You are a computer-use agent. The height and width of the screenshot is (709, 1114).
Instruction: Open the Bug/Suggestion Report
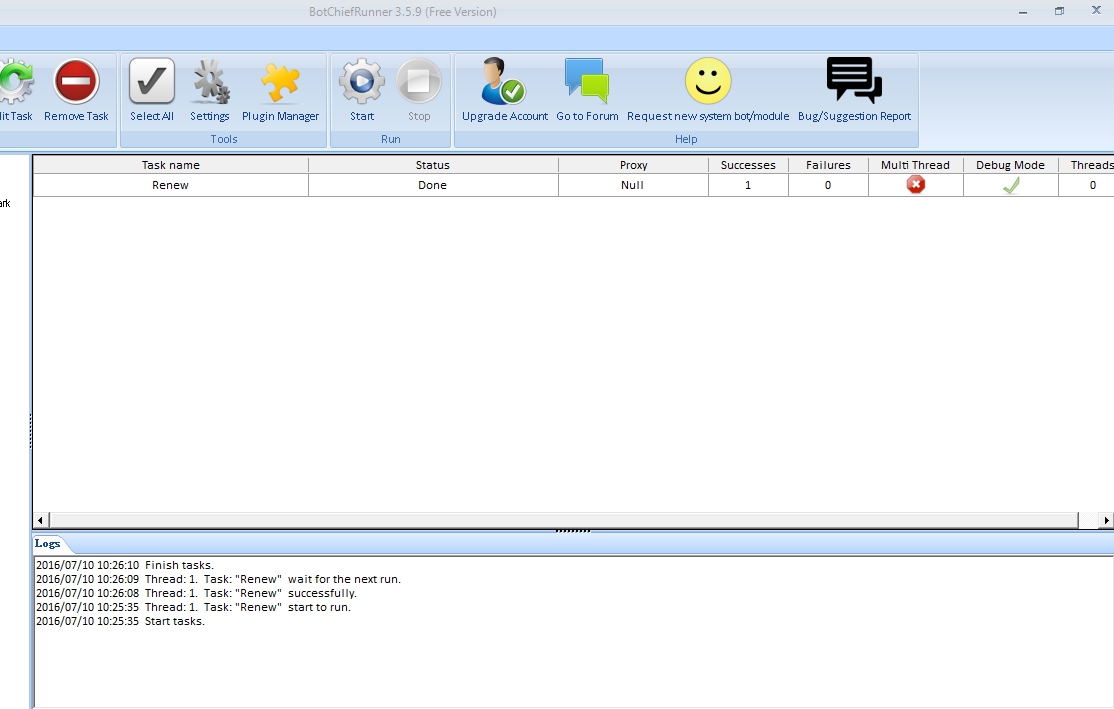[854, 83]
